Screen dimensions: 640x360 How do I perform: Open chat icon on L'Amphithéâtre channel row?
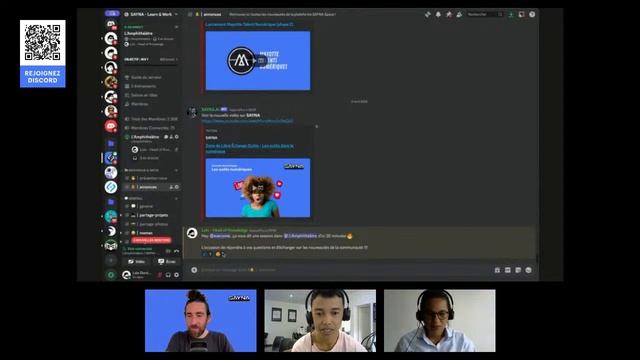[x=166, y=137]
